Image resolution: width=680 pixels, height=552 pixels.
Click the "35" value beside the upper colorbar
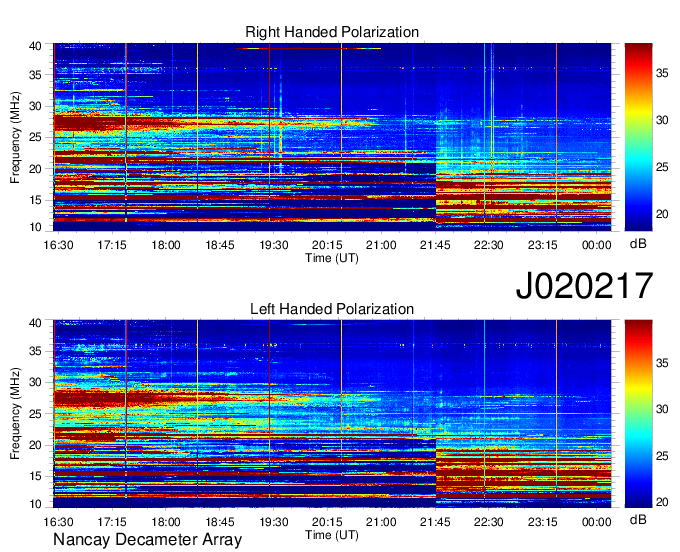pos(662,73)
